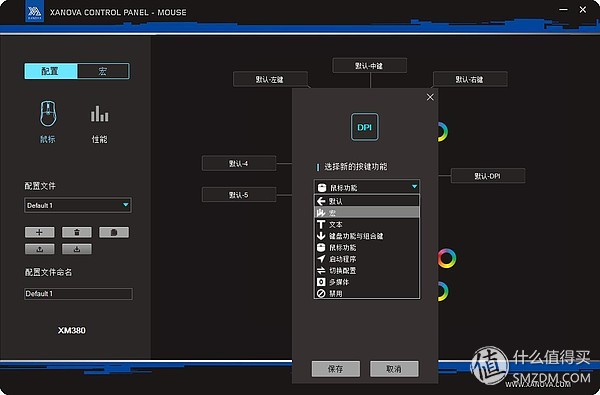
Task: Select the 默认-左键 button assignment
Action: [x=270, y=79]
